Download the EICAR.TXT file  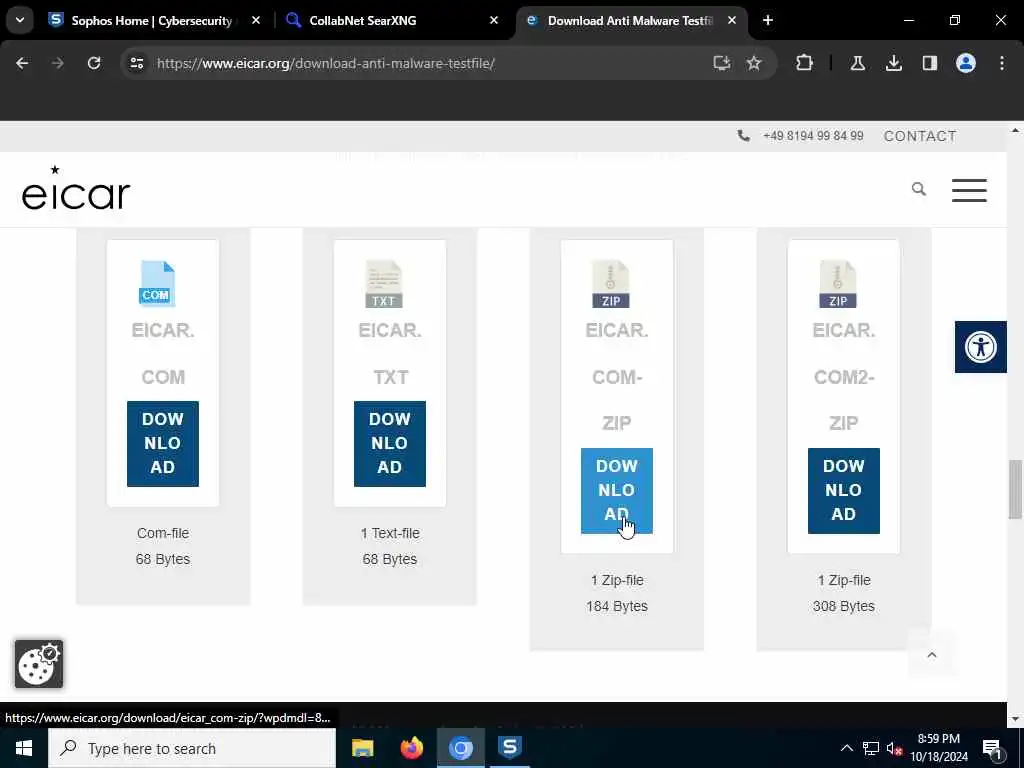(390, 443)
